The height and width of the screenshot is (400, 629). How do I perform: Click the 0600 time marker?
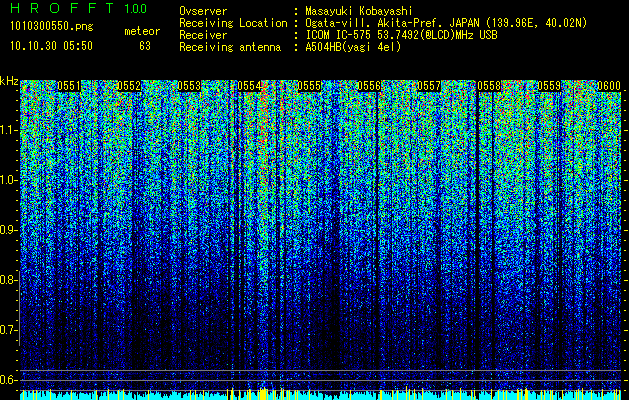pyautogui.click(x=609, y=86)
